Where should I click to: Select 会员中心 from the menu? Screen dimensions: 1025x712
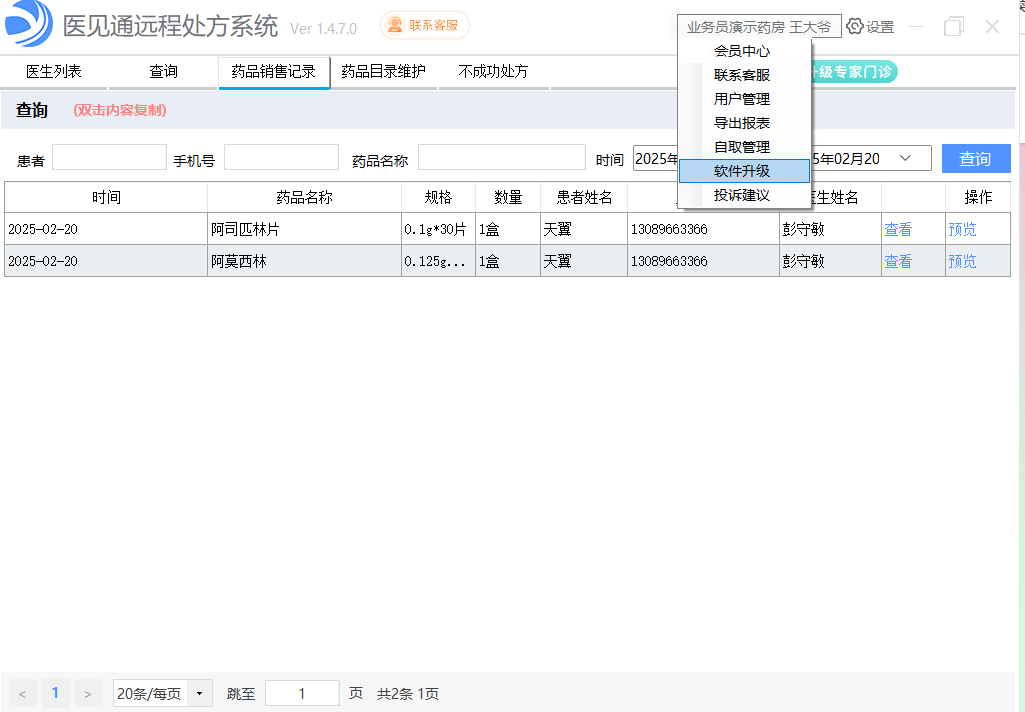pos(743,51)
